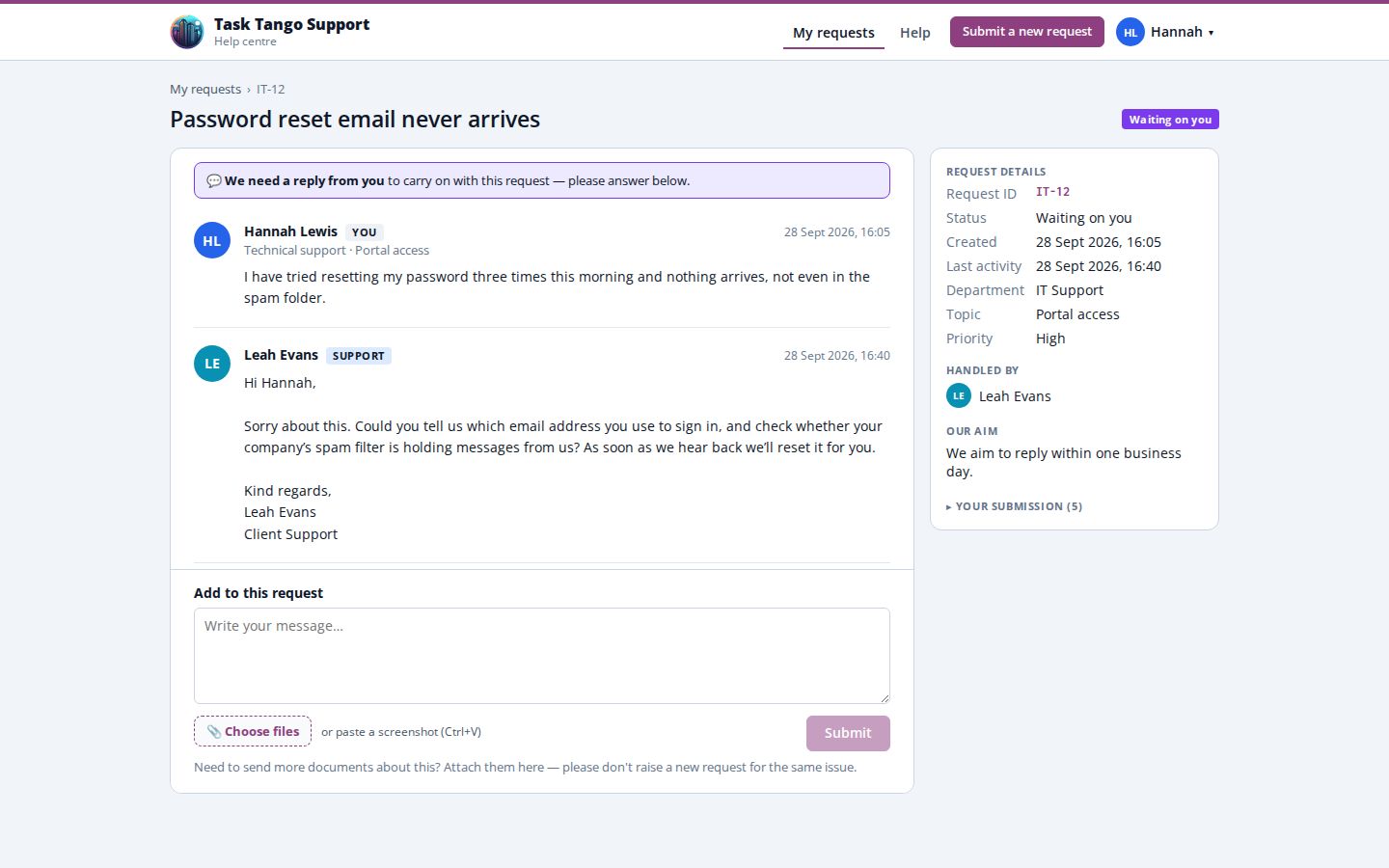
Task: Click the Client Support signature line
Action: [290, 534]
